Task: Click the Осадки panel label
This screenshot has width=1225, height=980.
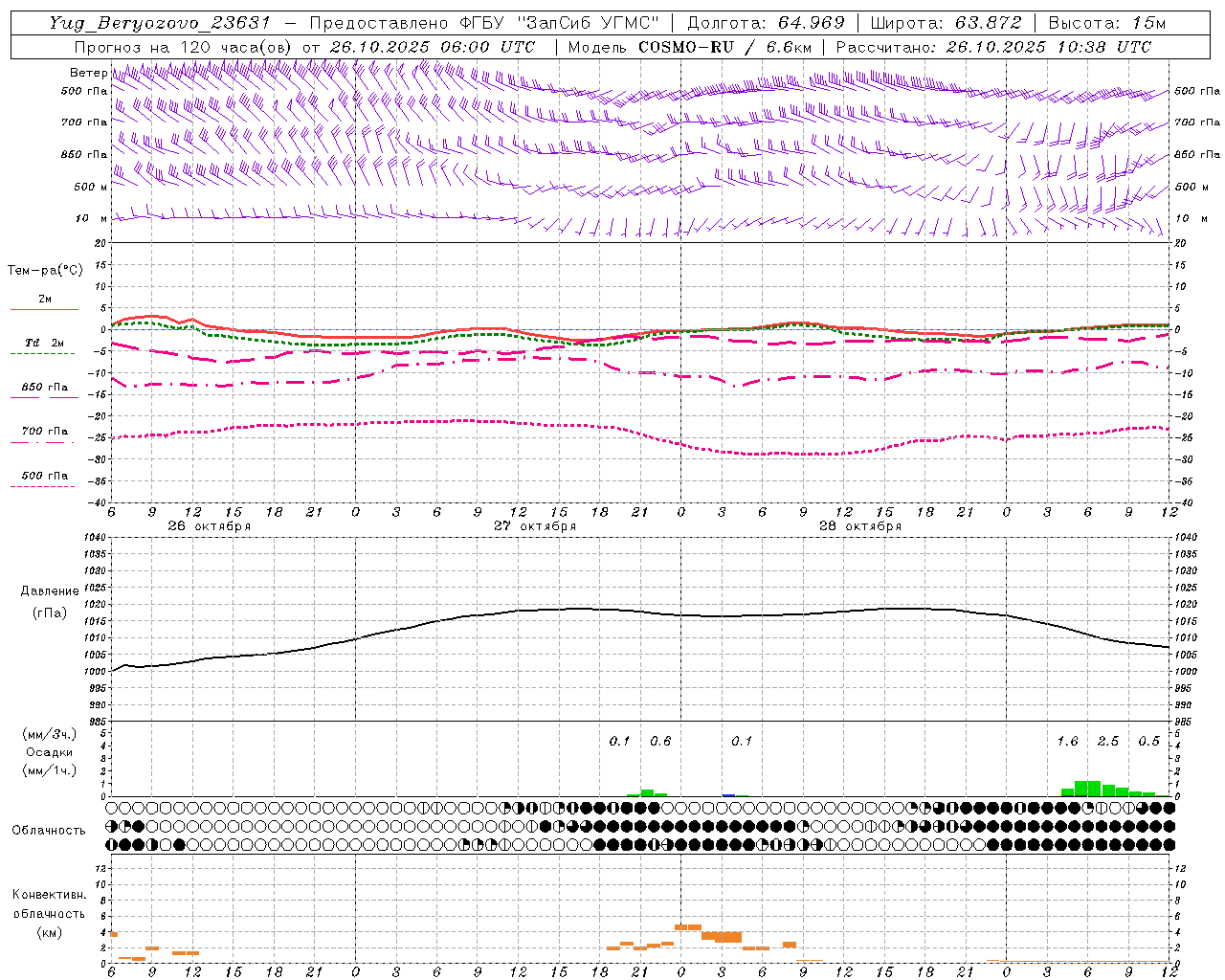Action: click(x=50, y=752)
